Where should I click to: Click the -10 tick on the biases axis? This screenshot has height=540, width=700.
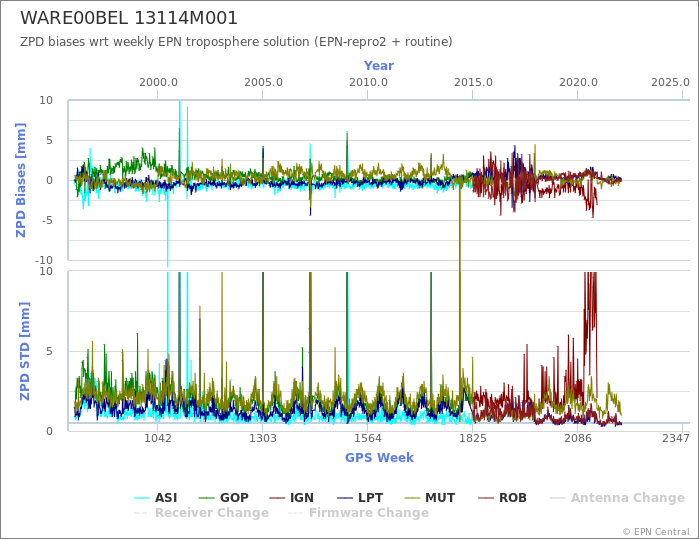(43, 260)
